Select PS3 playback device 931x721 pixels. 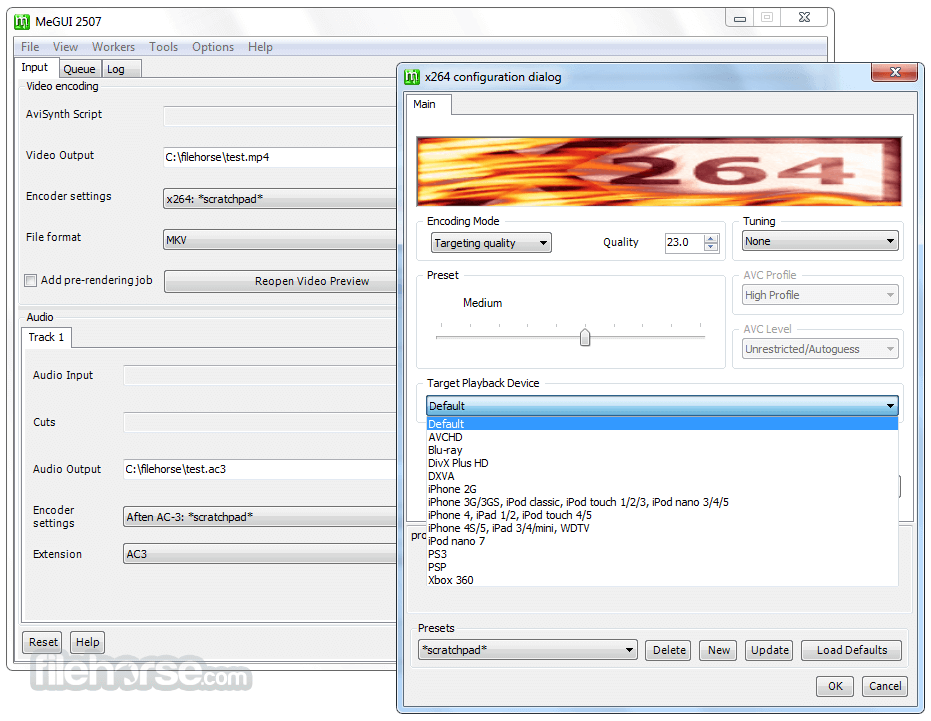(662, 555)
